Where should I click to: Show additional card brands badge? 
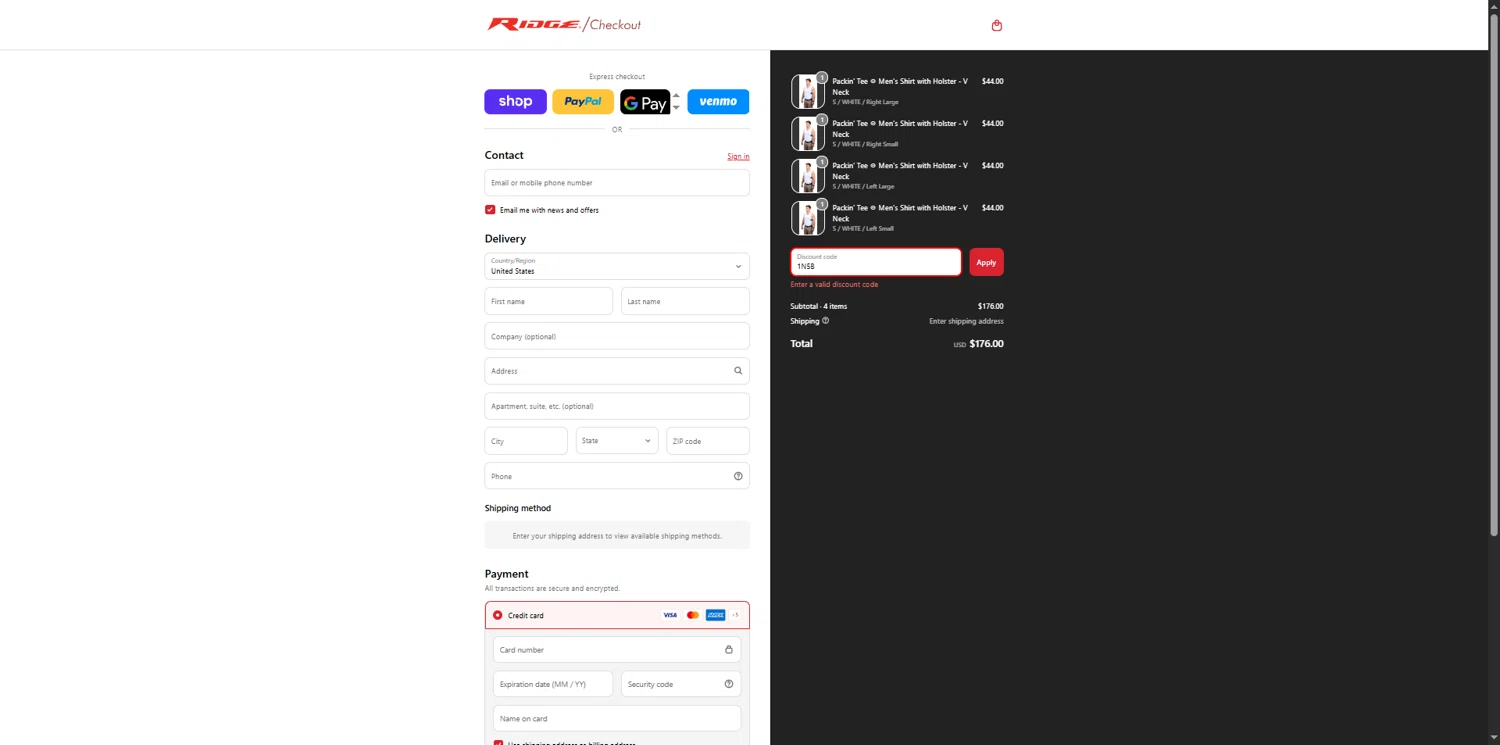coord(735,615)
